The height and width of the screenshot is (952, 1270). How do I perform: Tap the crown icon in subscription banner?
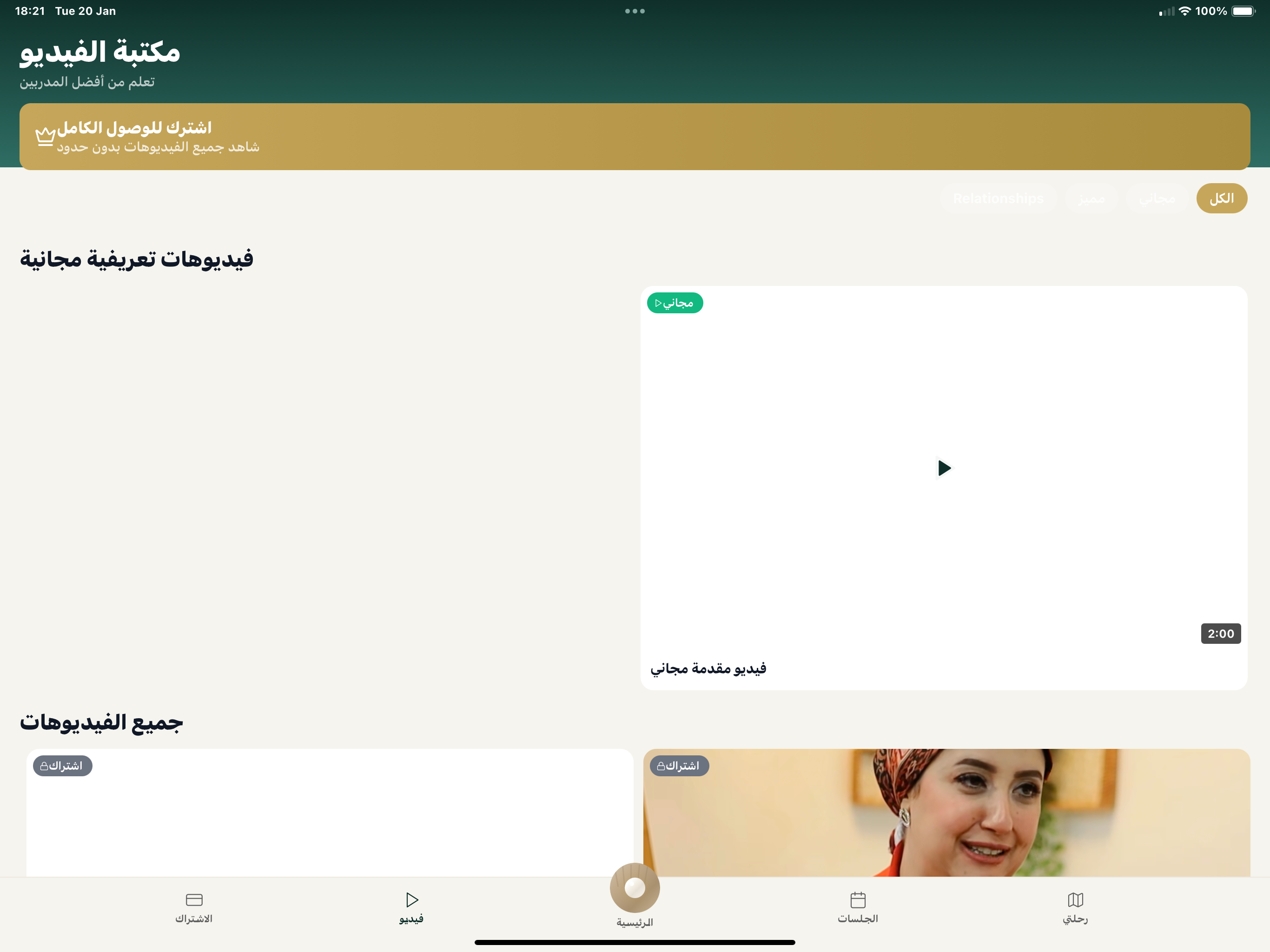click(46, 136)
